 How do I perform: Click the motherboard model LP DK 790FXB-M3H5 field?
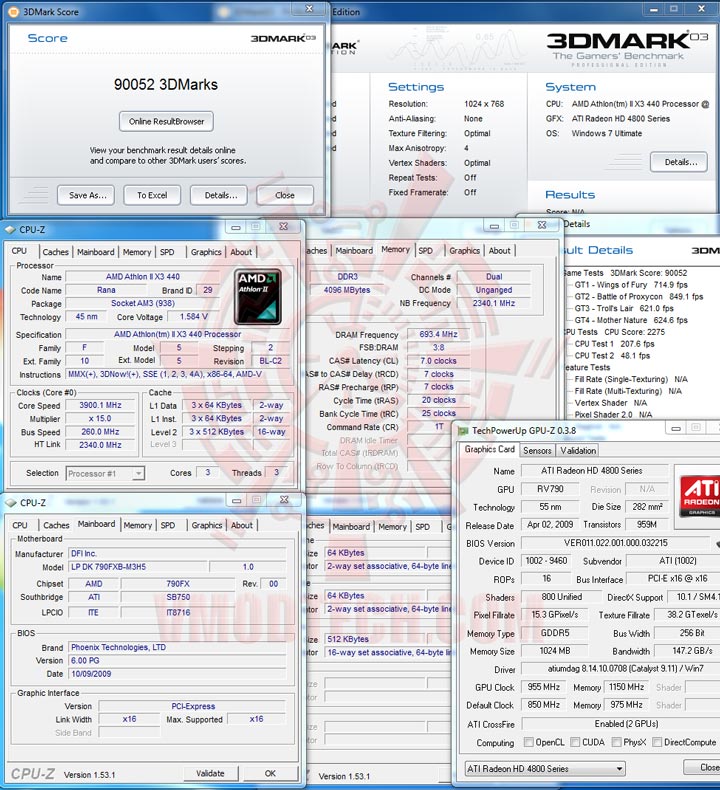click(x=137, y=567)
